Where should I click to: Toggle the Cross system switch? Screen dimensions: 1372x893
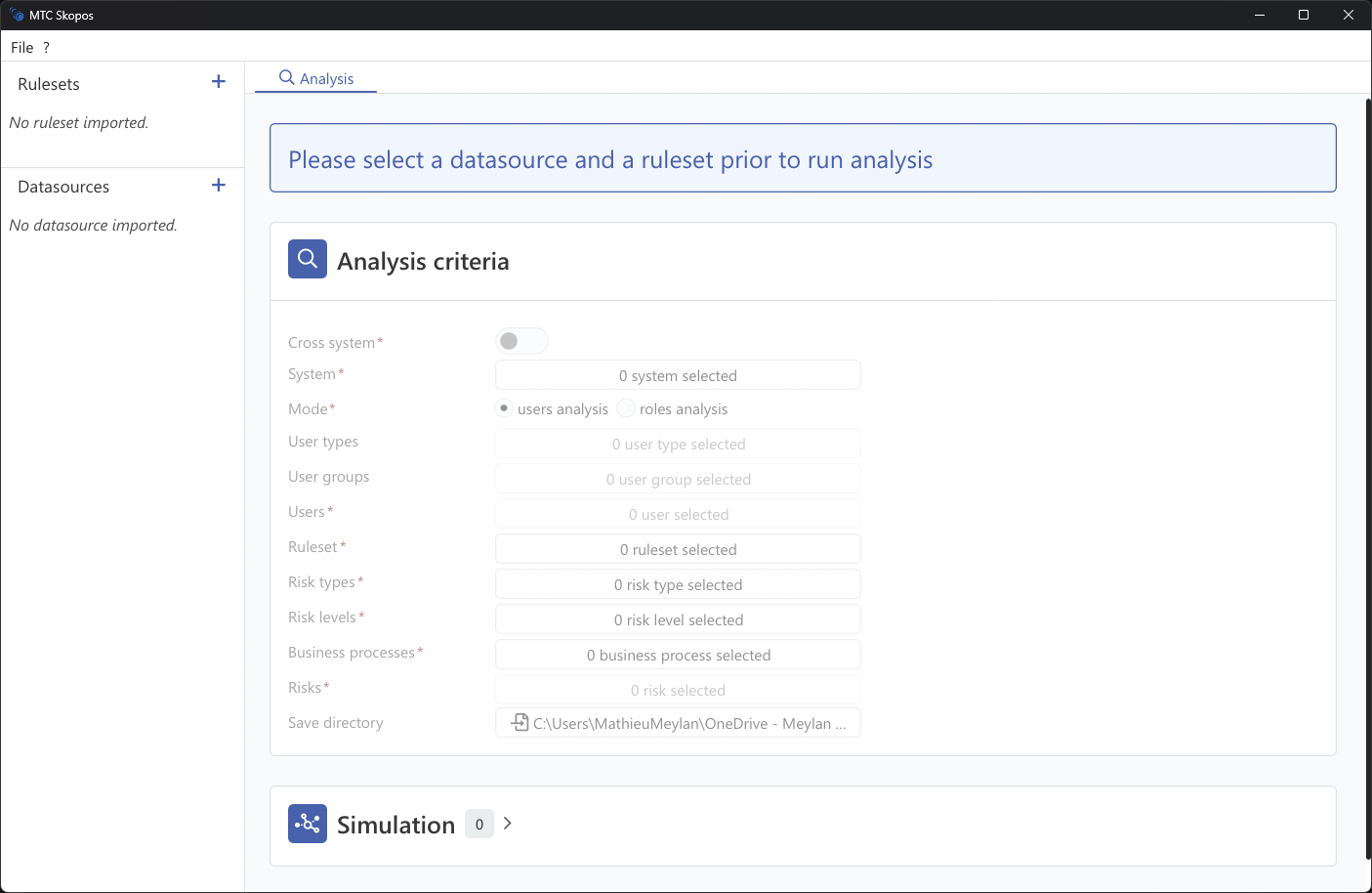[x=521, y=341]
